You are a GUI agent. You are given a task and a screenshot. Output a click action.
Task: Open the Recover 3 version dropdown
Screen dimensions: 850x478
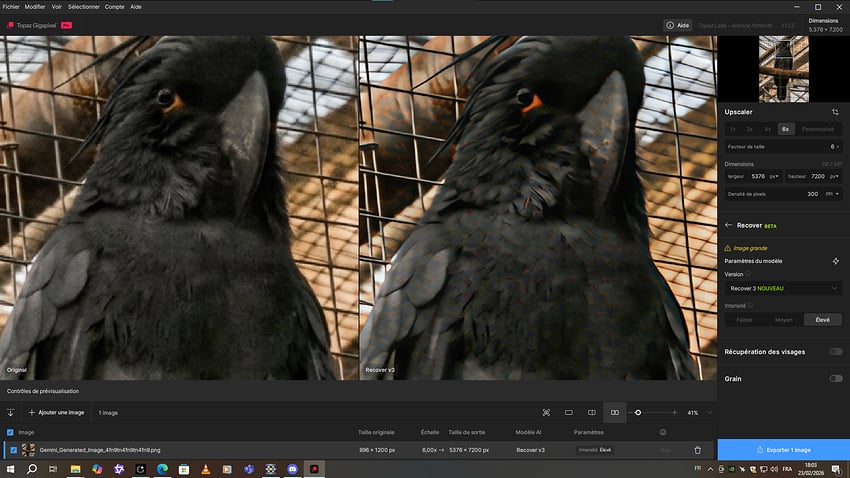coord(782,288)
